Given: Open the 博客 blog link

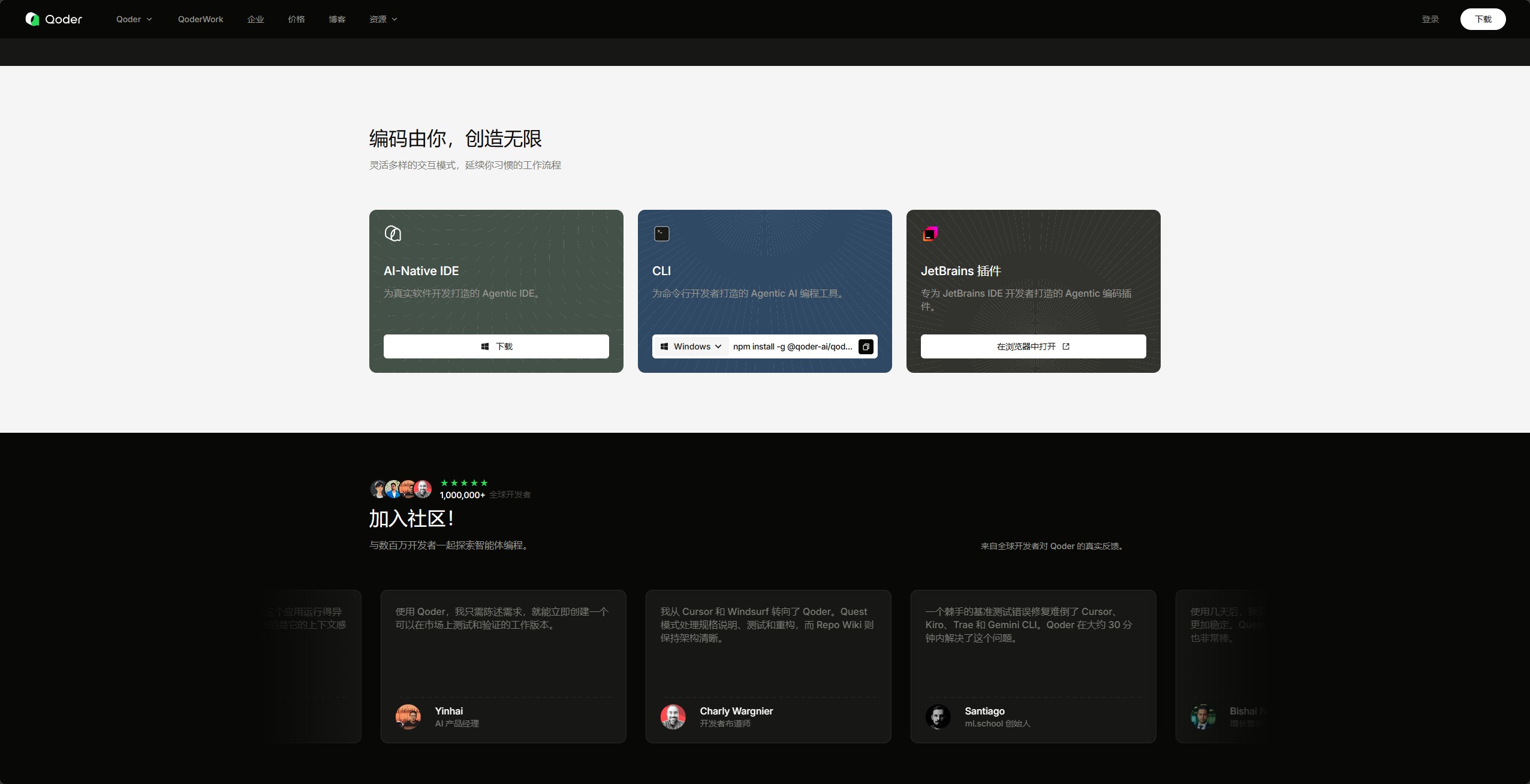Looking at the screenshot, I should (x=337, y=19).
